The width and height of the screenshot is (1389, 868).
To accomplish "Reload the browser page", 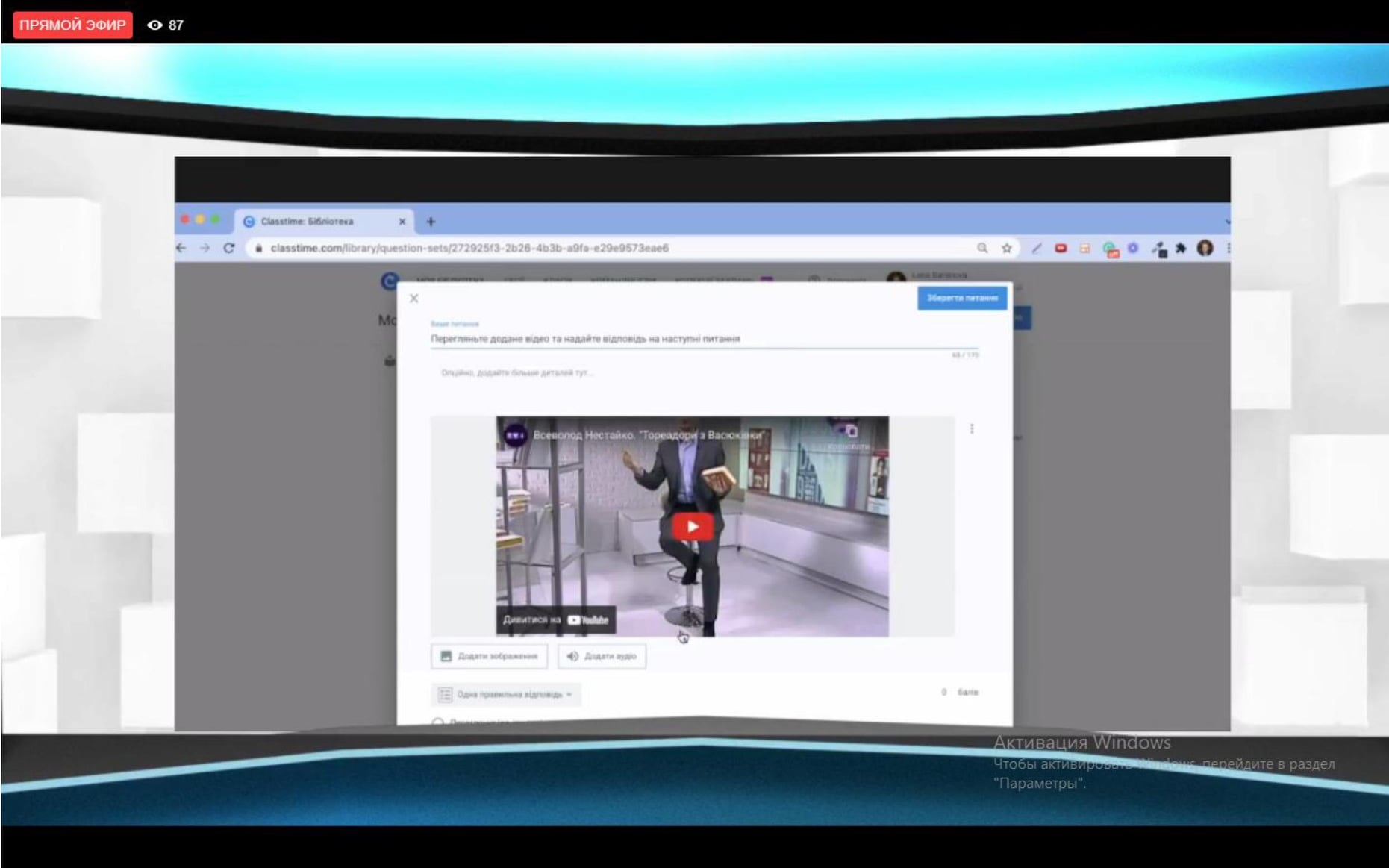I will click(229, 248).
